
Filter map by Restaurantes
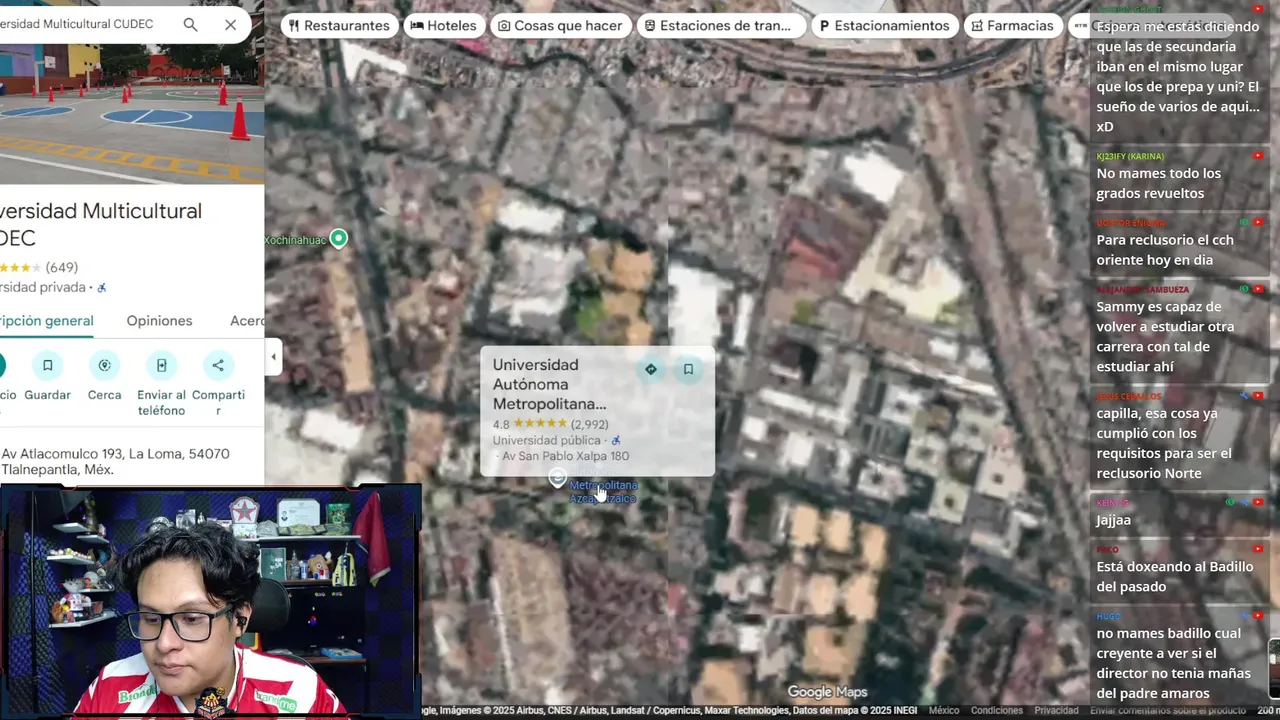(338, 25)
